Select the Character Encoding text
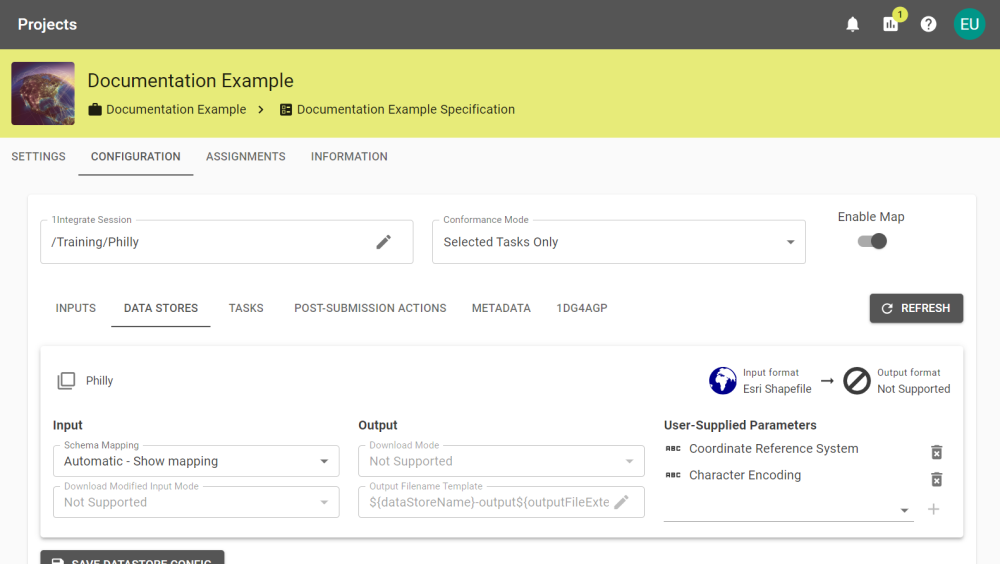Viewport: 1000px width, 564px height. pyautogui.click(x=745, y=475)
